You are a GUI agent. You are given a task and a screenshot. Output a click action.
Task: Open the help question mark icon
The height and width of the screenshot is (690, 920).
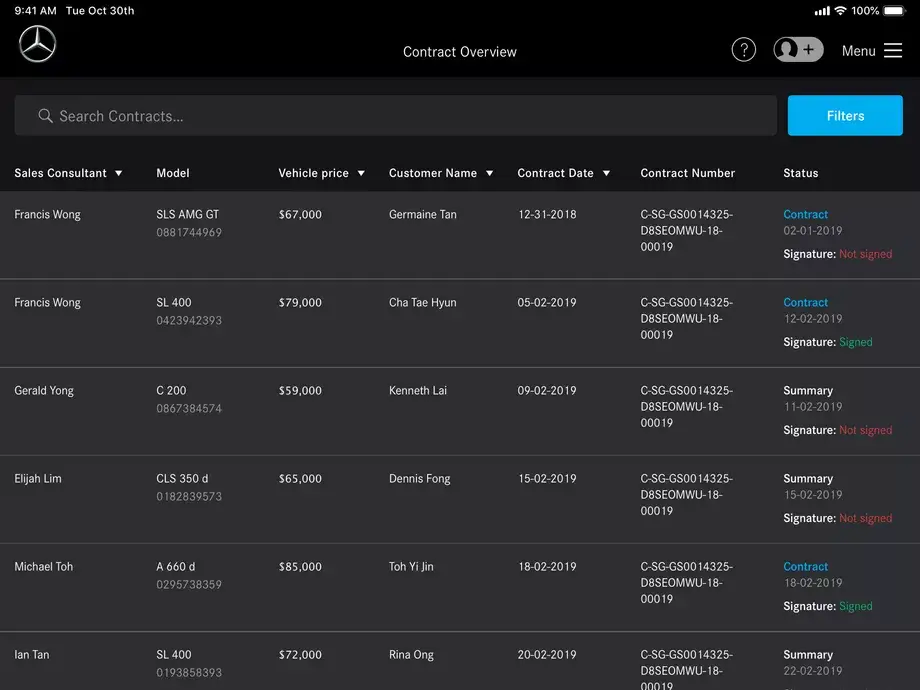coord(743,50)
